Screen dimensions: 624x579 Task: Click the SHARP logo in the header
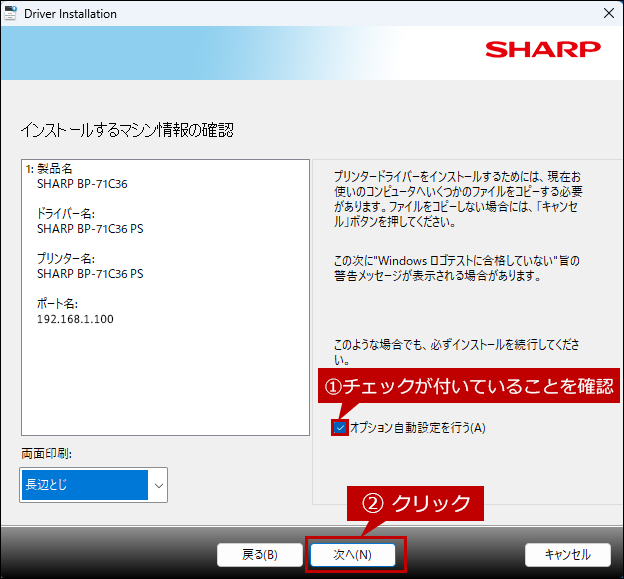coord(542,49)
